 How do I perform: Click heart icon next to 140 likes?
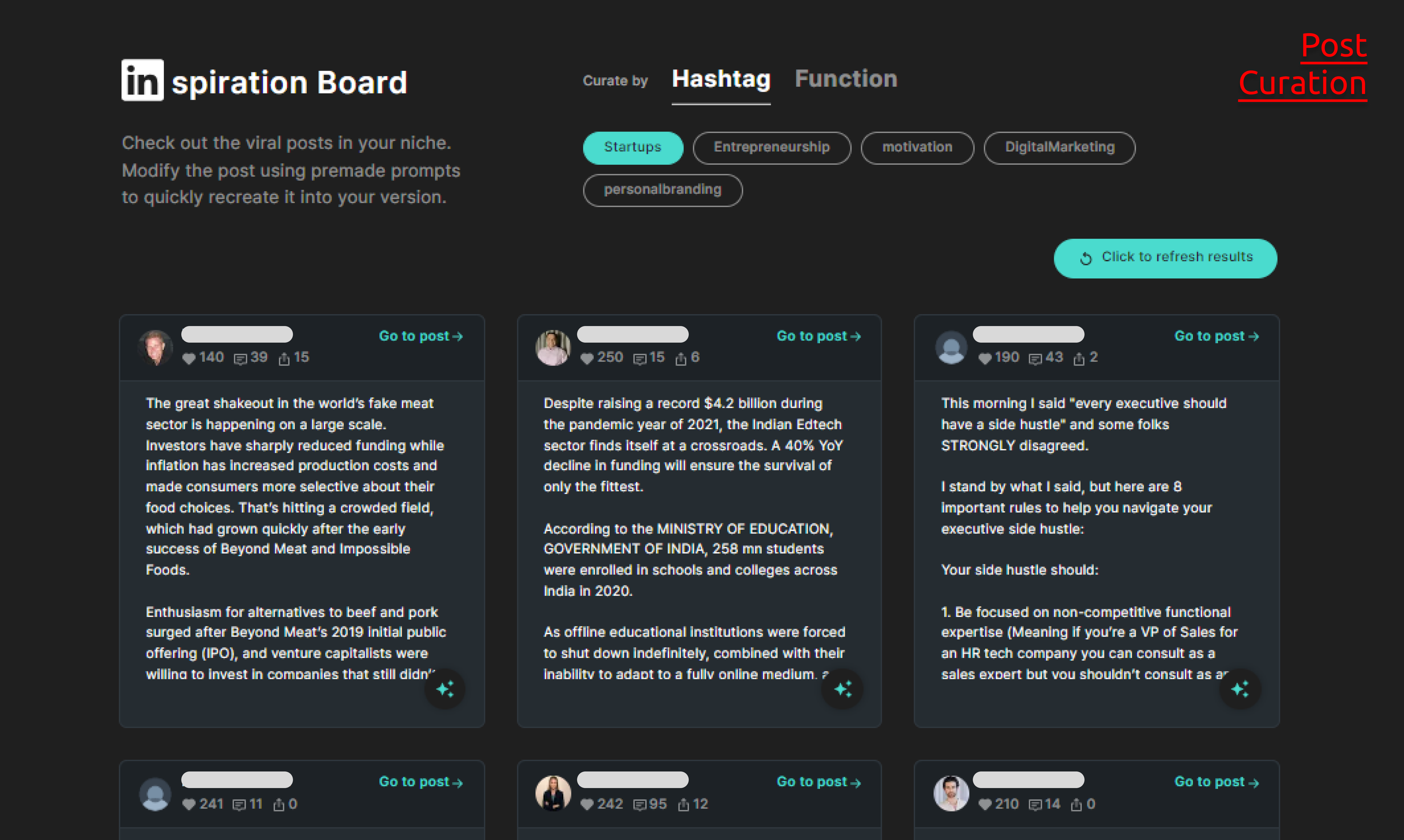(x=188, y=358)
